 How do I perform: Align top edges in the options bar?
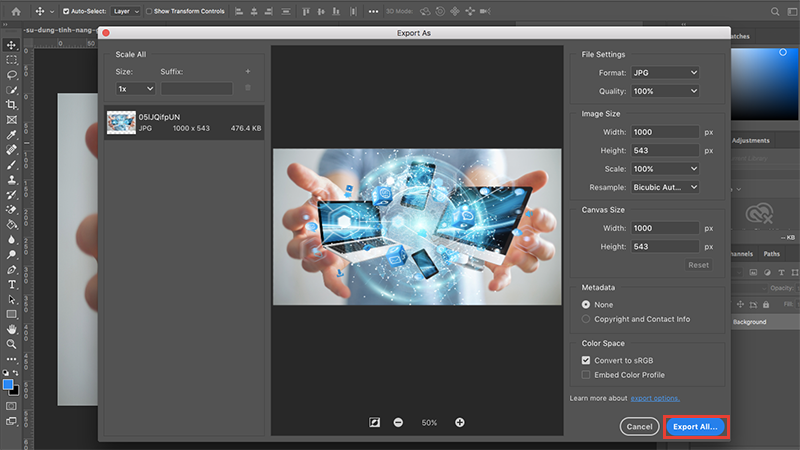pos(306,11)
